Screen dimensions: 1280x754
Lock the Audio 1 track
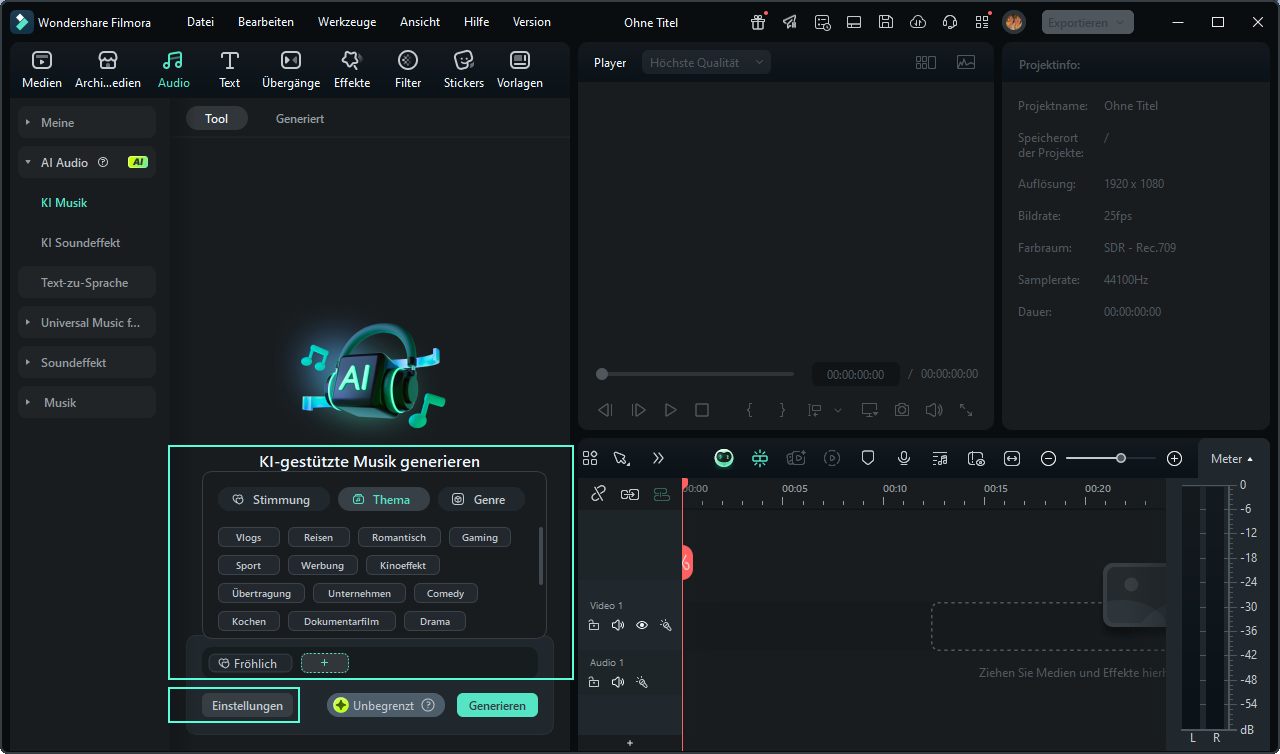(x=594, y=682)
